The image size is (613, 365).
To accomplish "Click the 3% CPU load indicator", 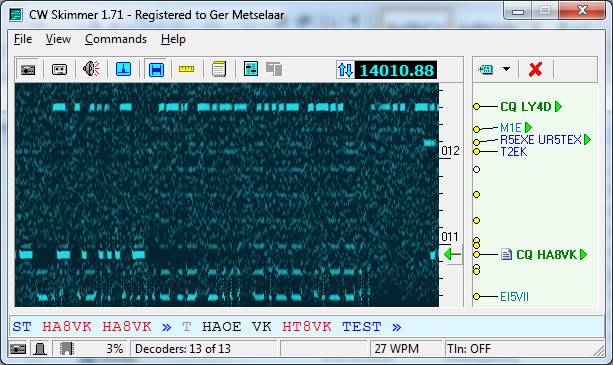I will click(x=115, y=349).
